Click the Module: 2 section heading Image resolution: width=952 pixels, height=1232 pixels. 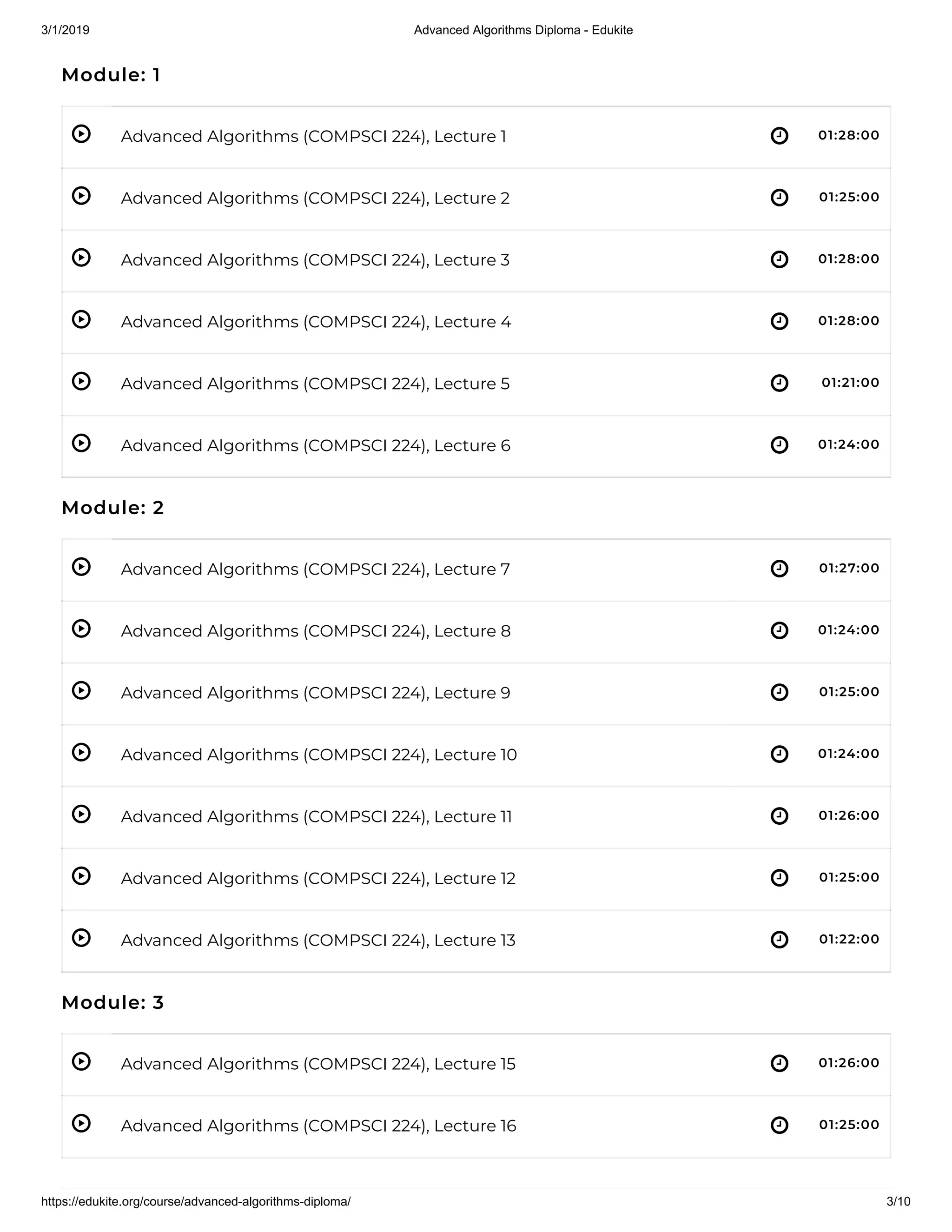click(113, 508)
